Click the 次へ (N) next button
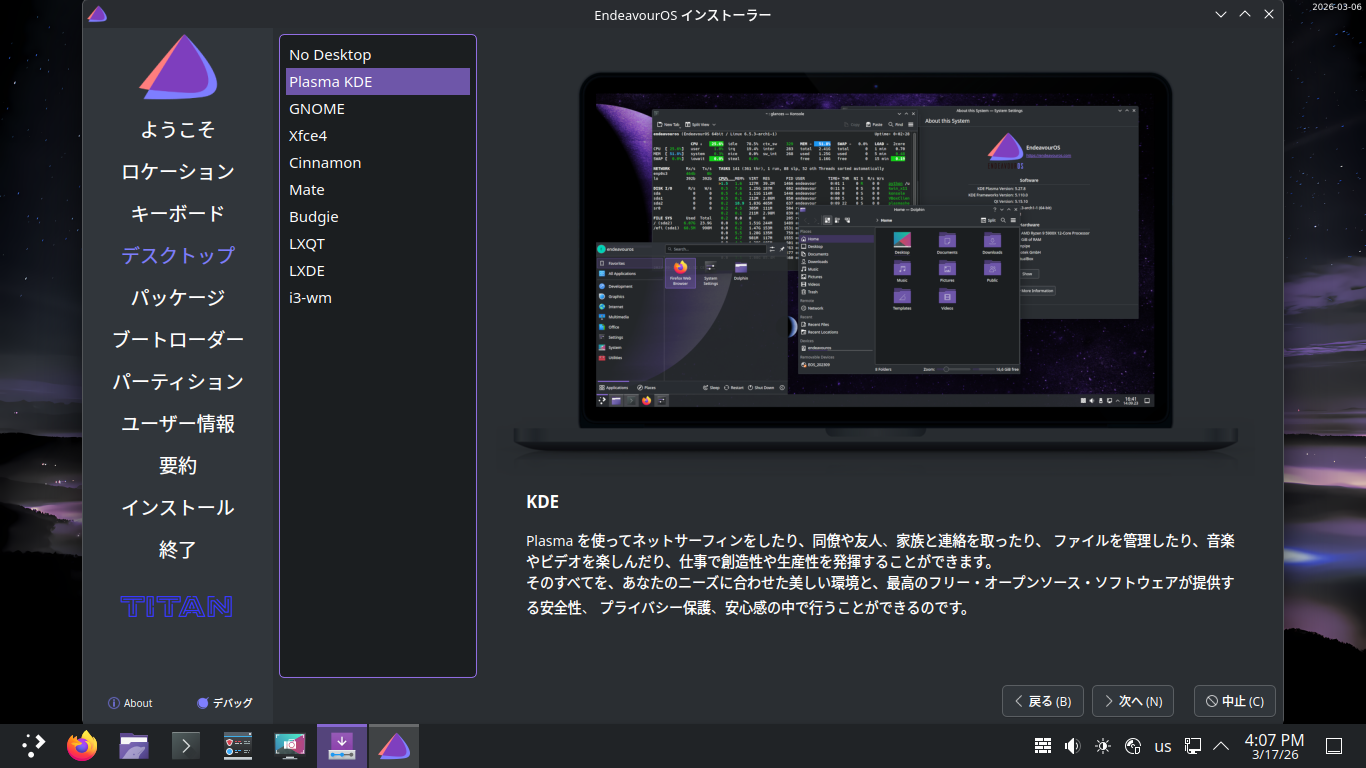 1133,701
